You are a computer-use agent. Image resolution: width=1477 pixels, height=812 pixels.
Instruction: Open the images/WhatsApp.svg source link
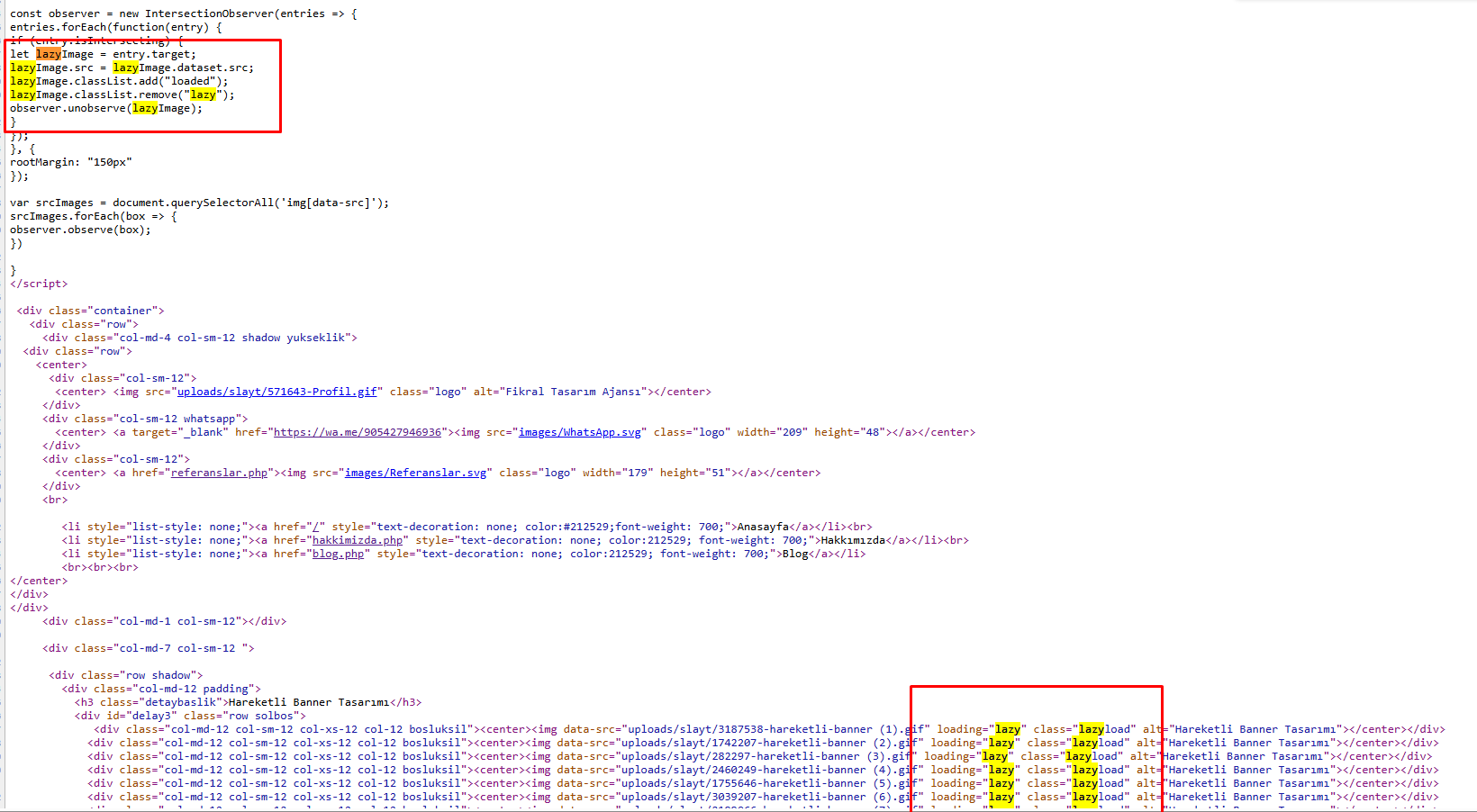point(580,432)
